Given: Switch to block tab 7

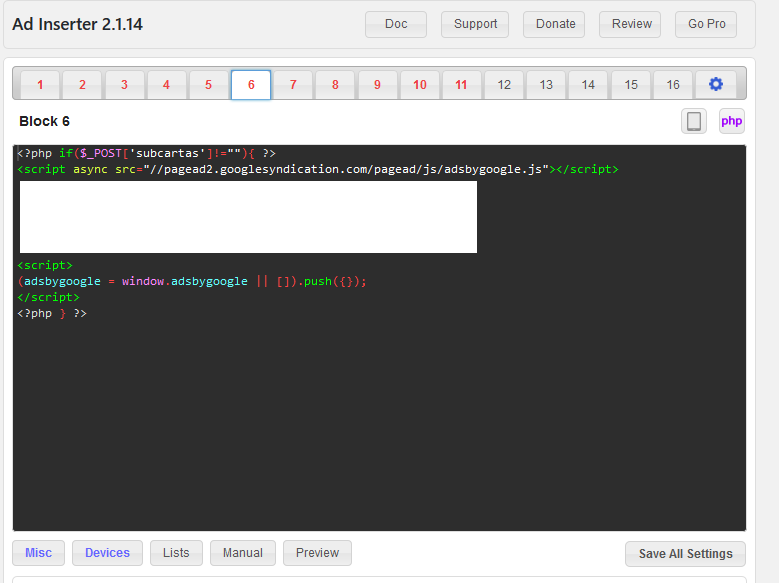Looking at the screenshot, I should pos(293,84).
